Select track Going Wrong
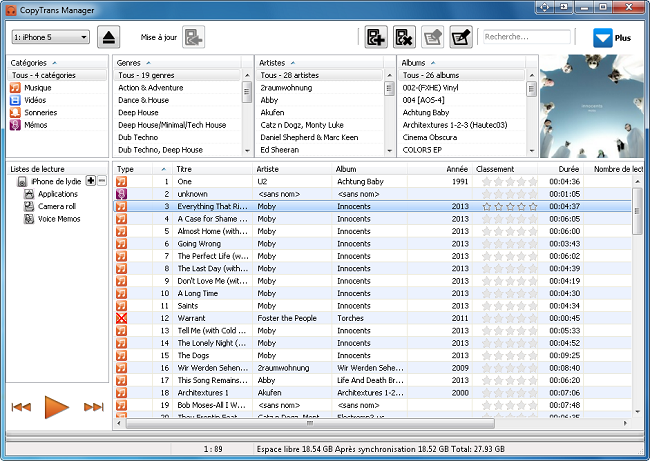The height and width of the screenshot is (461, 650). click(x=372, y=243)
